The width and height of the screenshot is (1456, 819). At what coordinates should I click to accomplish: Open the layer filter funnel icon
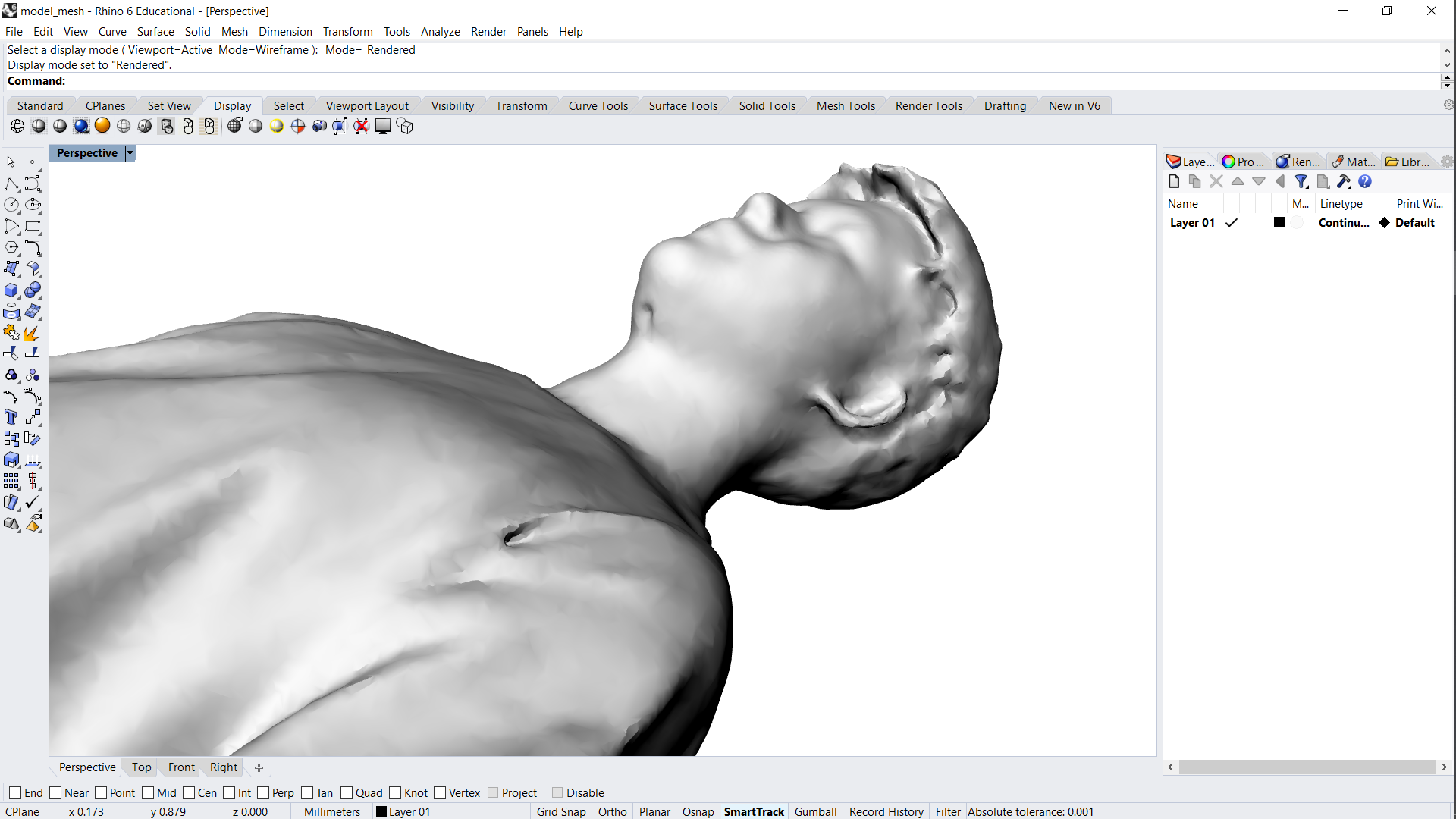tap(1301, 181)
